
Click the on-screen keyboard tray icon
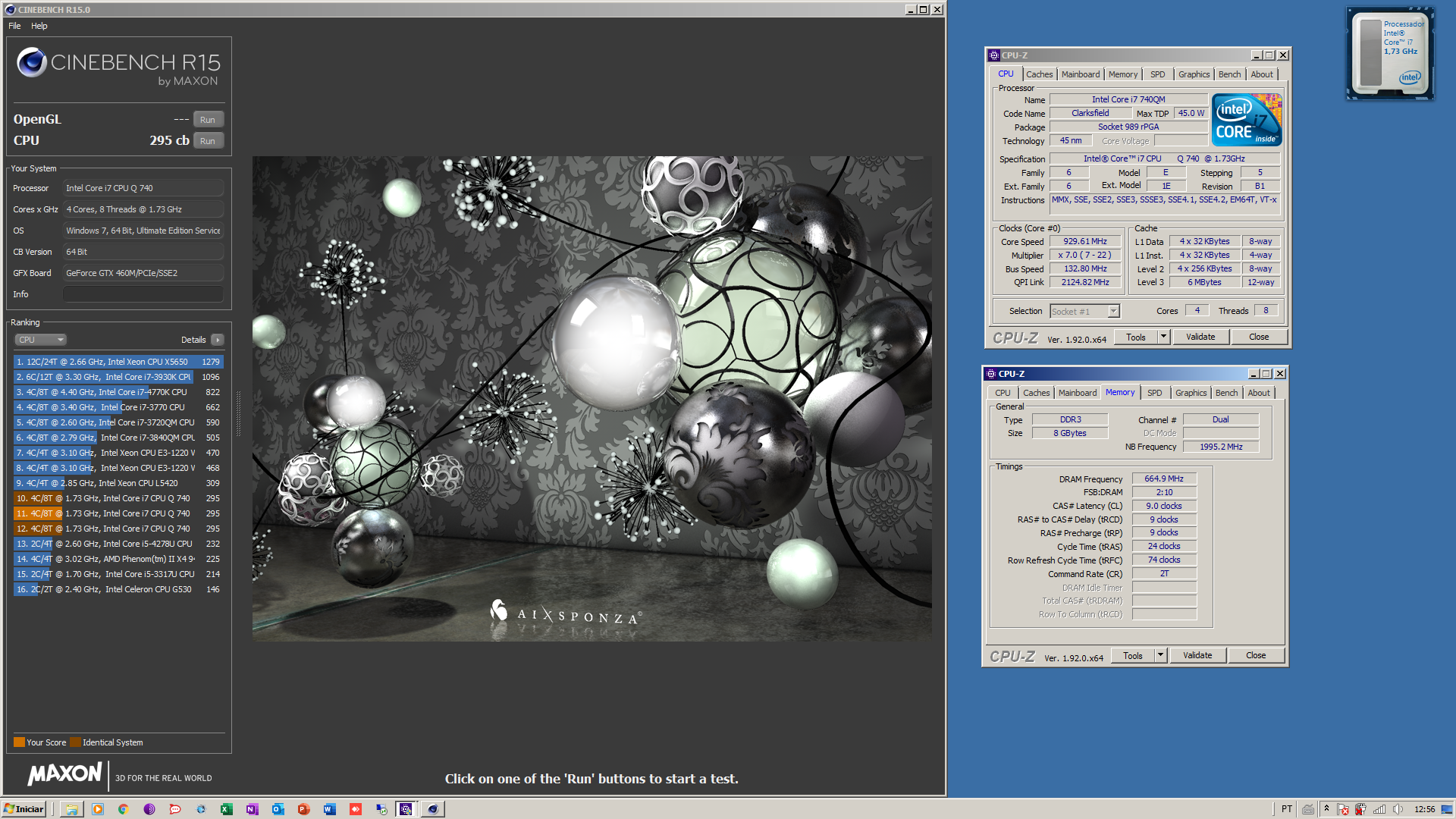click(1307, 809)
